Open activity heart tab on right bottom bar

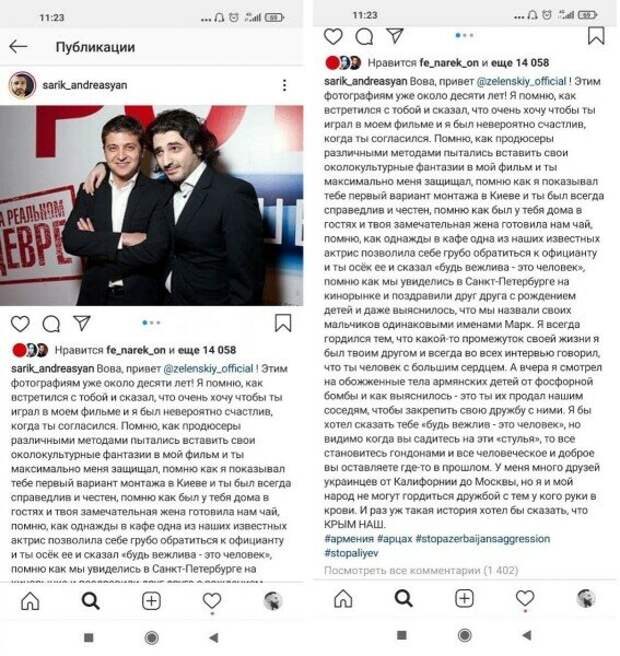pyautogui.click(x=525, y=599)
